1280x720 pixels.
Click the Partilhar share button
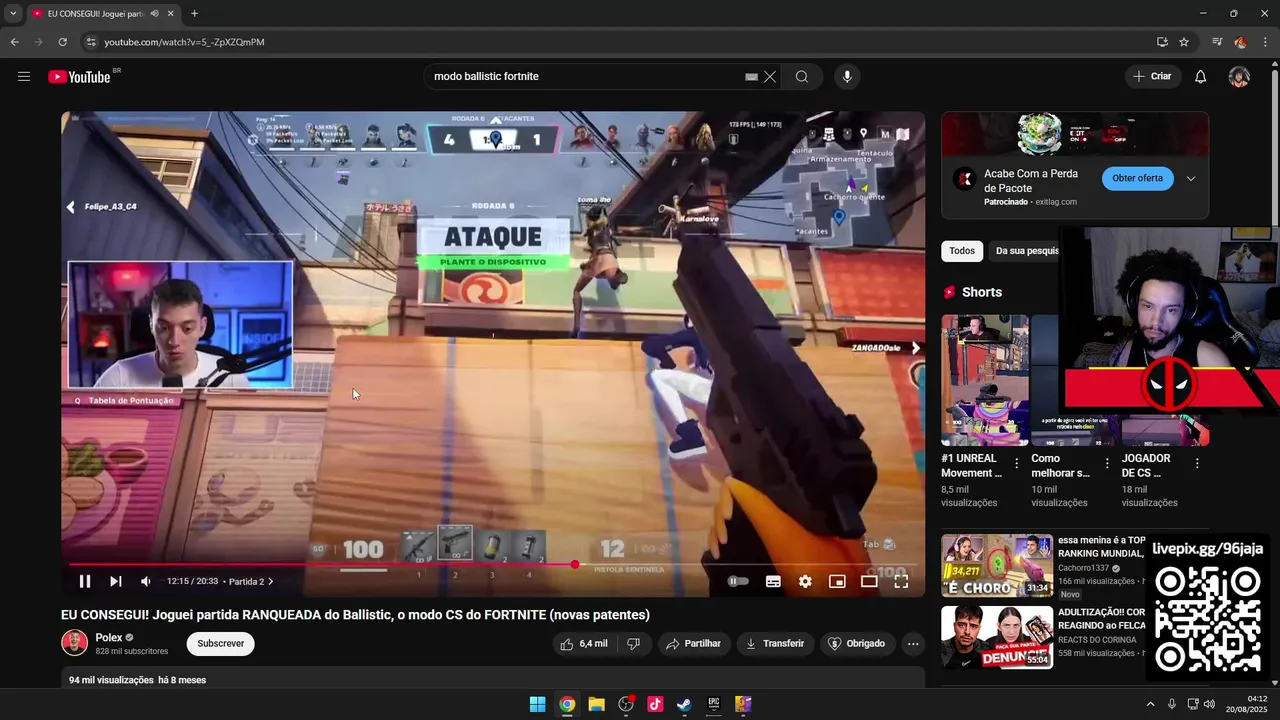[x=693, y=644]
